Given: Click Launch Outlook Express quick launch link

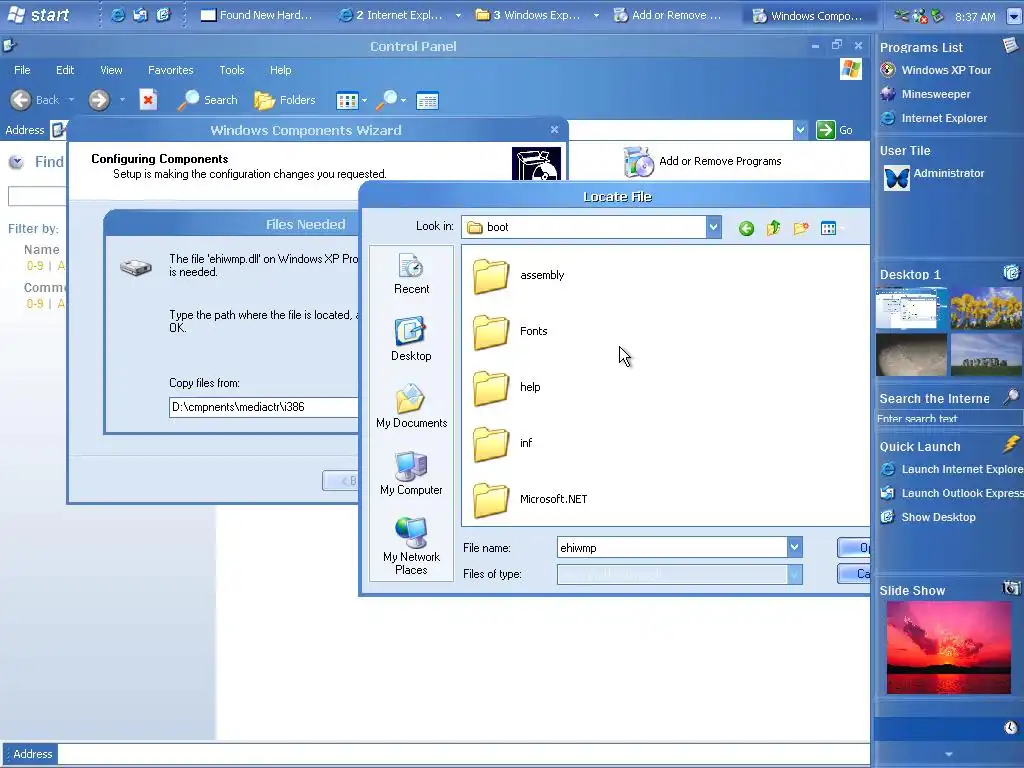Looking at the screenshot, I should (952, 493).
